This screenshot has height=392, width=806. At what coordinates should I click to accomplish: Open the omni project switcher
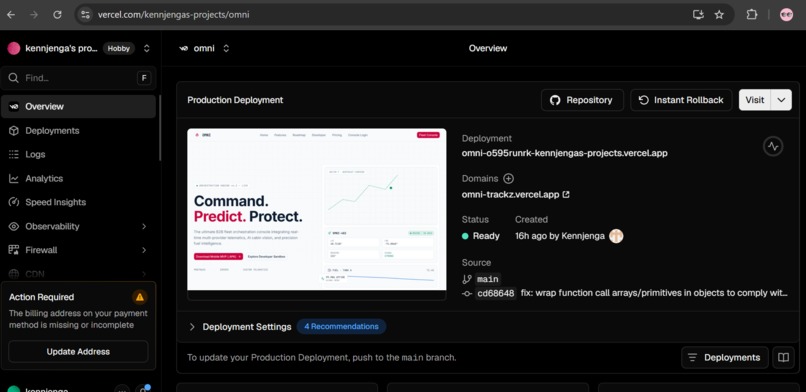[x=205, y=48]
